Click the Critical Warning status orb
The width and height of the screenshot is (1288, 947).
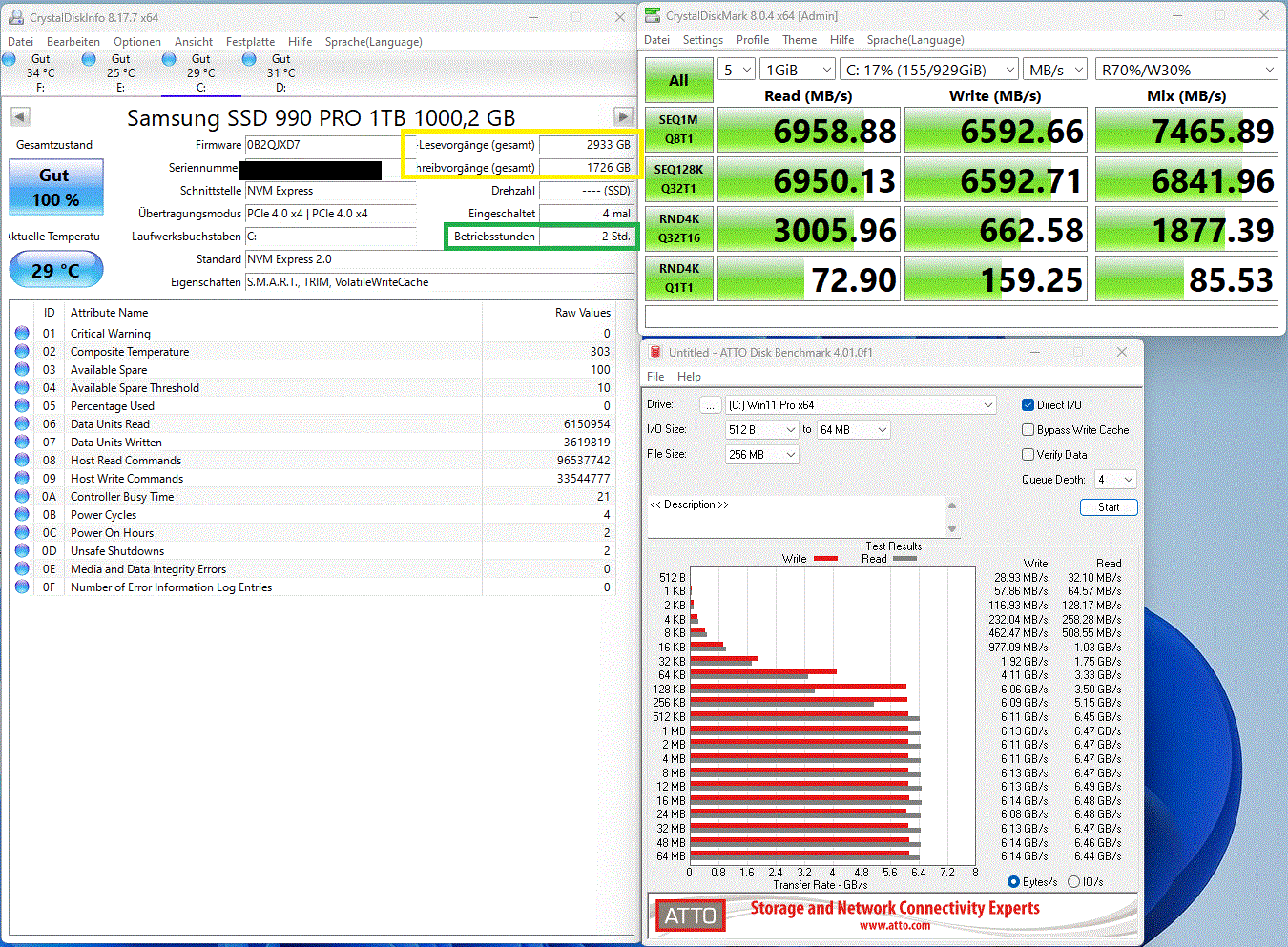point(22,334)
